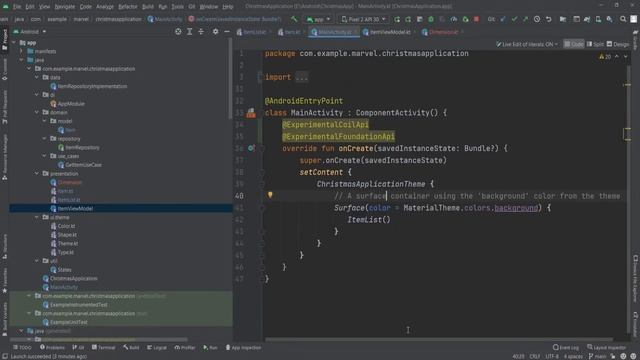Viewport: 640px width, 360px height.
Task: Click the Debug app bug icon
Action: point(431,19)
